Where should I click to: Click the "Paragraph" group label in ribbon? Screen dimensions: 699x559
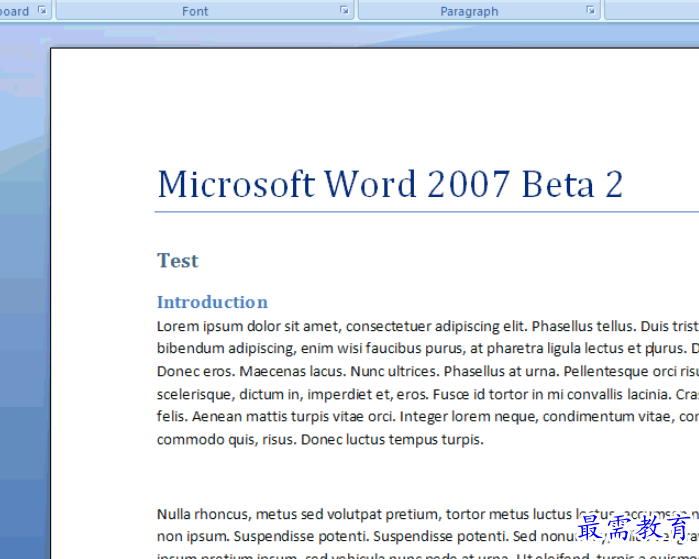(x=469, y=11)
